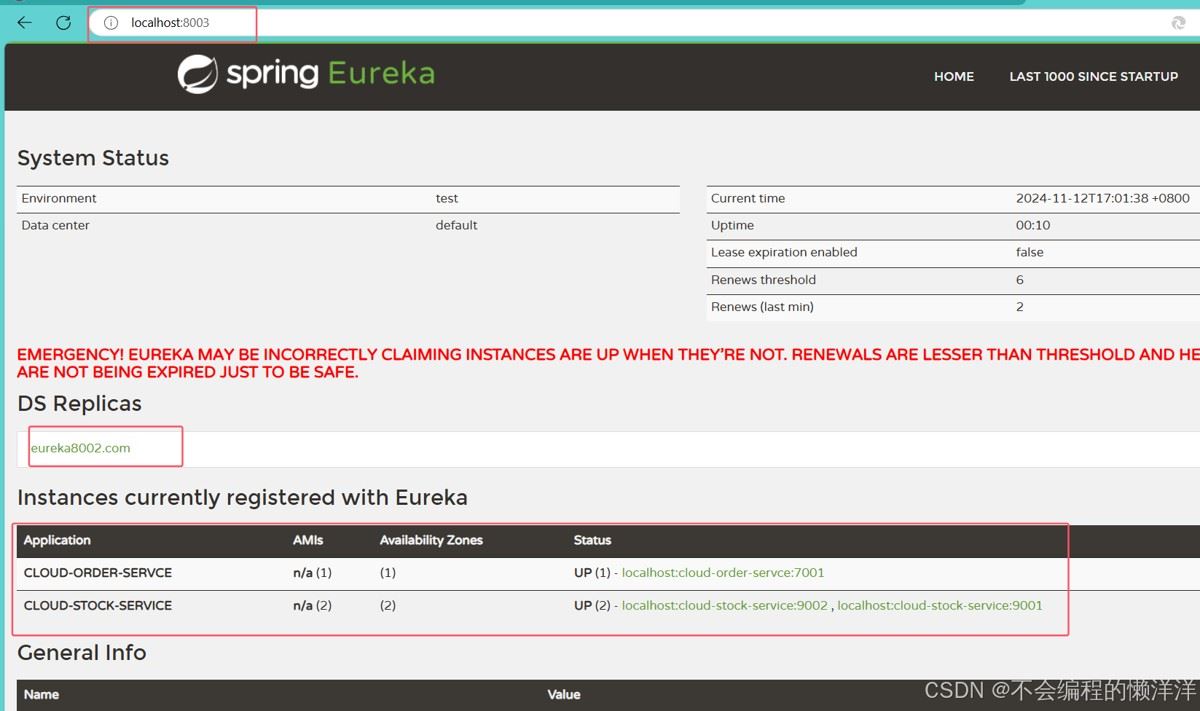Open browser icon at address bar end
Image resolution: width=1200 pixels, height=711 pixels.
tap(1178, 22)
